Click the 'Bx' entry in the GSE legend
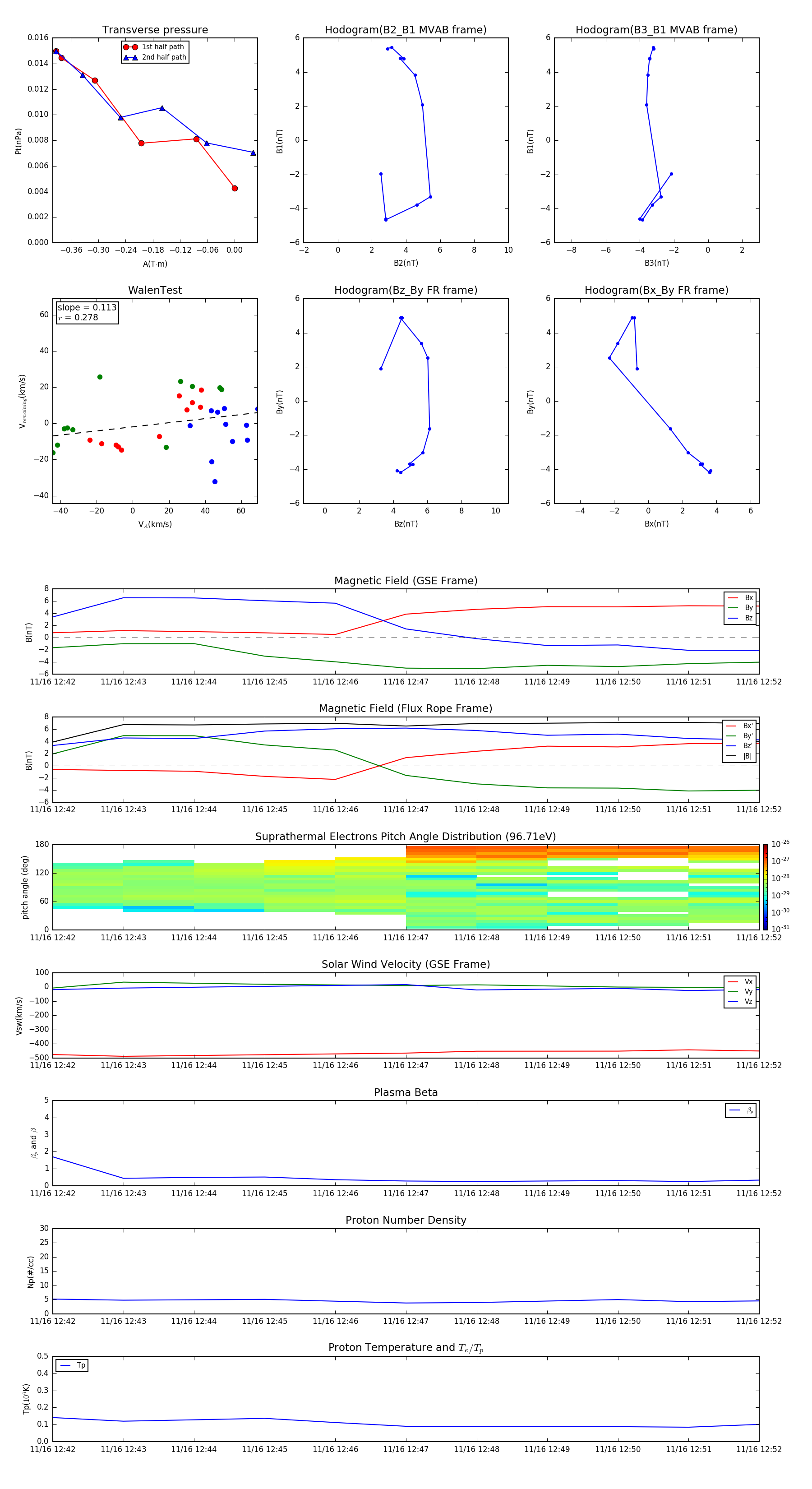Screen dimensions: 812x1489 pyautogui.click(x=740, y=598)
